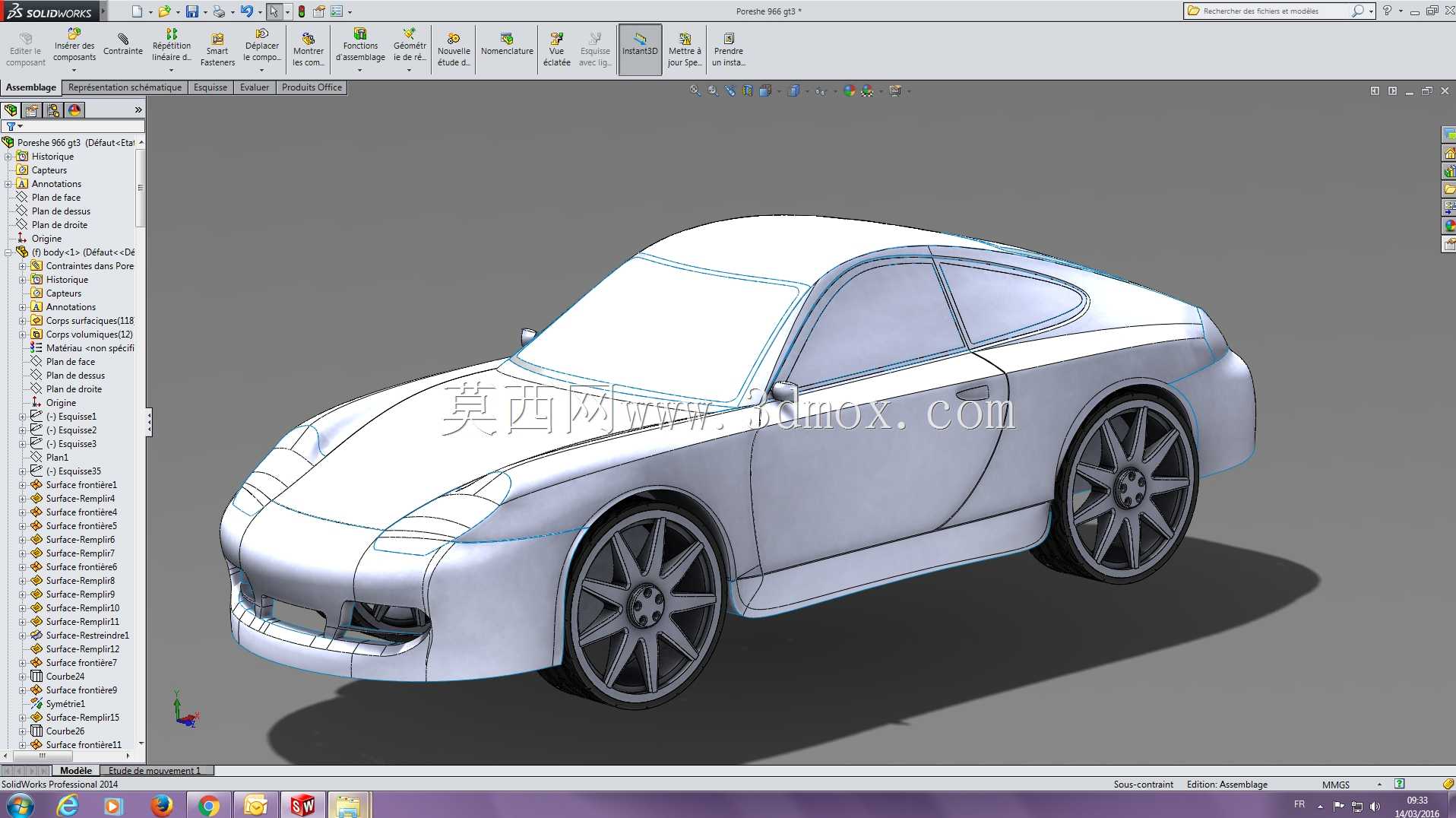Expand the Annotations node under Poreshe root
Viewport: 1456px width, 818px height.
pos(8,184)
